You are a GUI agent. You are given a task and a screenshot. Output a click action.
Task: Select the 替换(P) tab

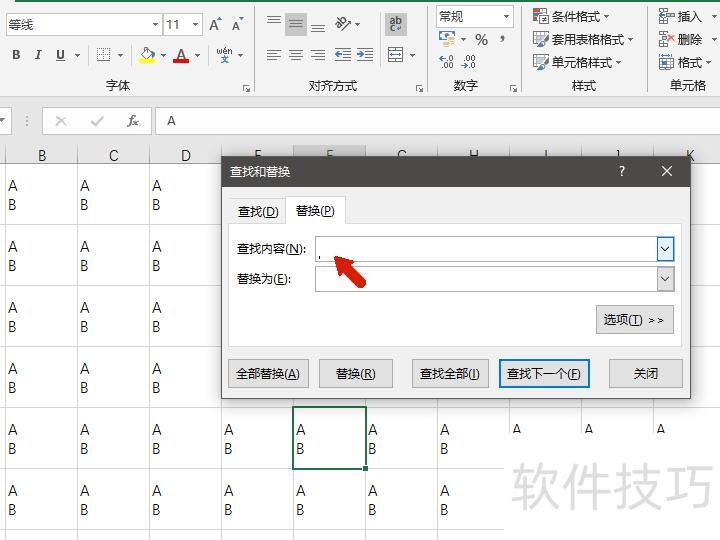(315, 211)
